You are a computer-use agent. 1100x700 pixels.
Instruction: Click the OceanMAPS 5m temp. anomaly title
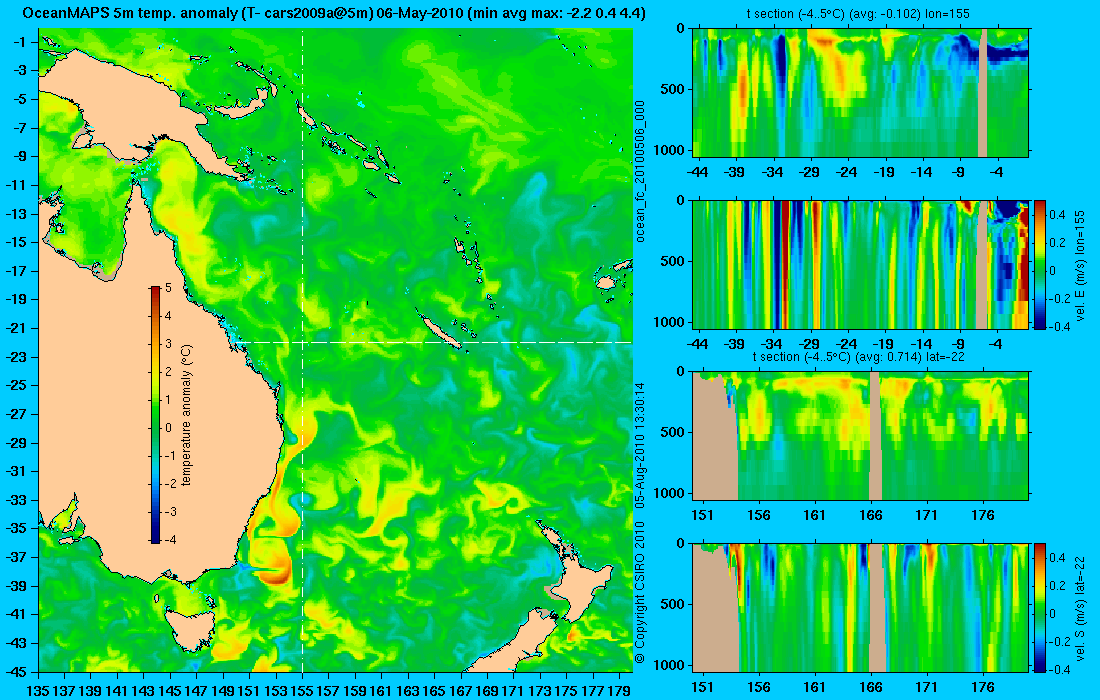click(x=334, y=13)
